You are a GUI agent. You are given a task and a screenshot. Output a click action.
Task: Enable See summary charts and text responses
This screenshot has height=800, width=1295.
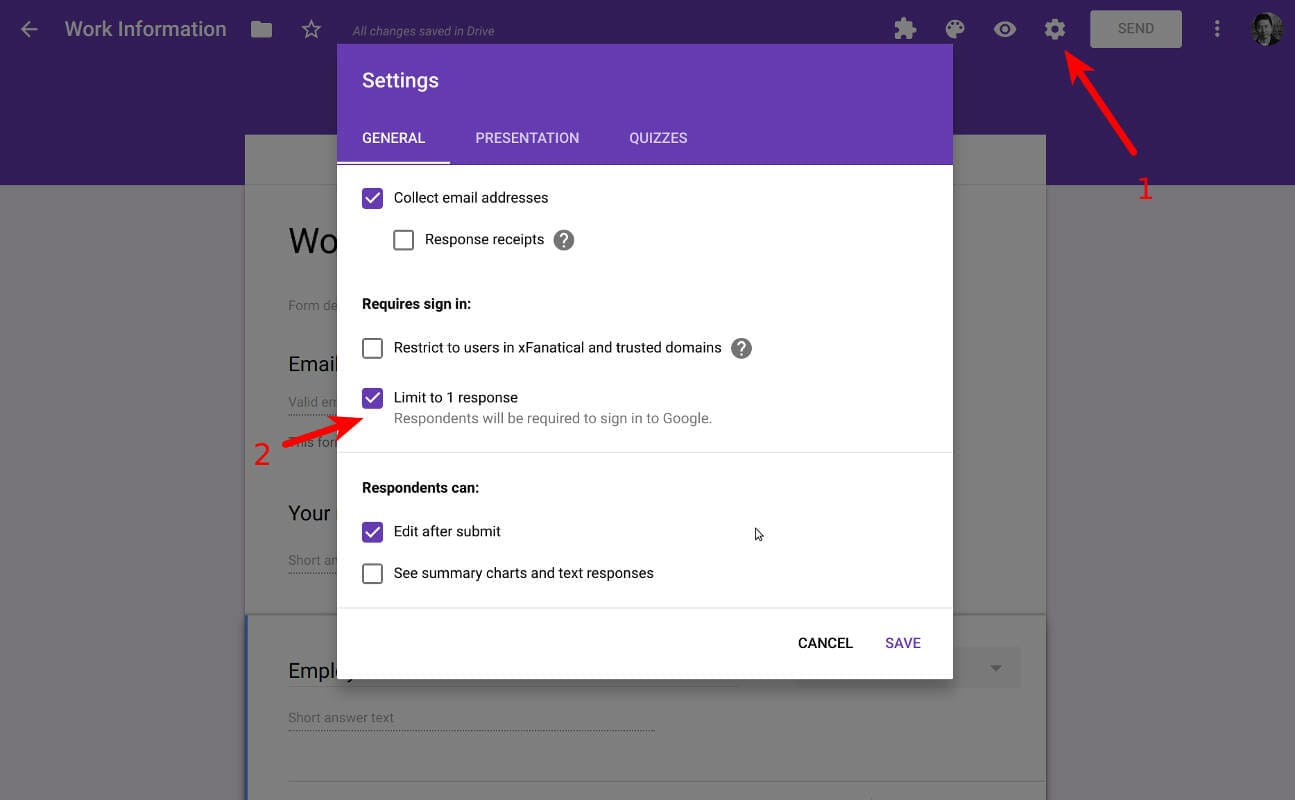pos(372,573)
